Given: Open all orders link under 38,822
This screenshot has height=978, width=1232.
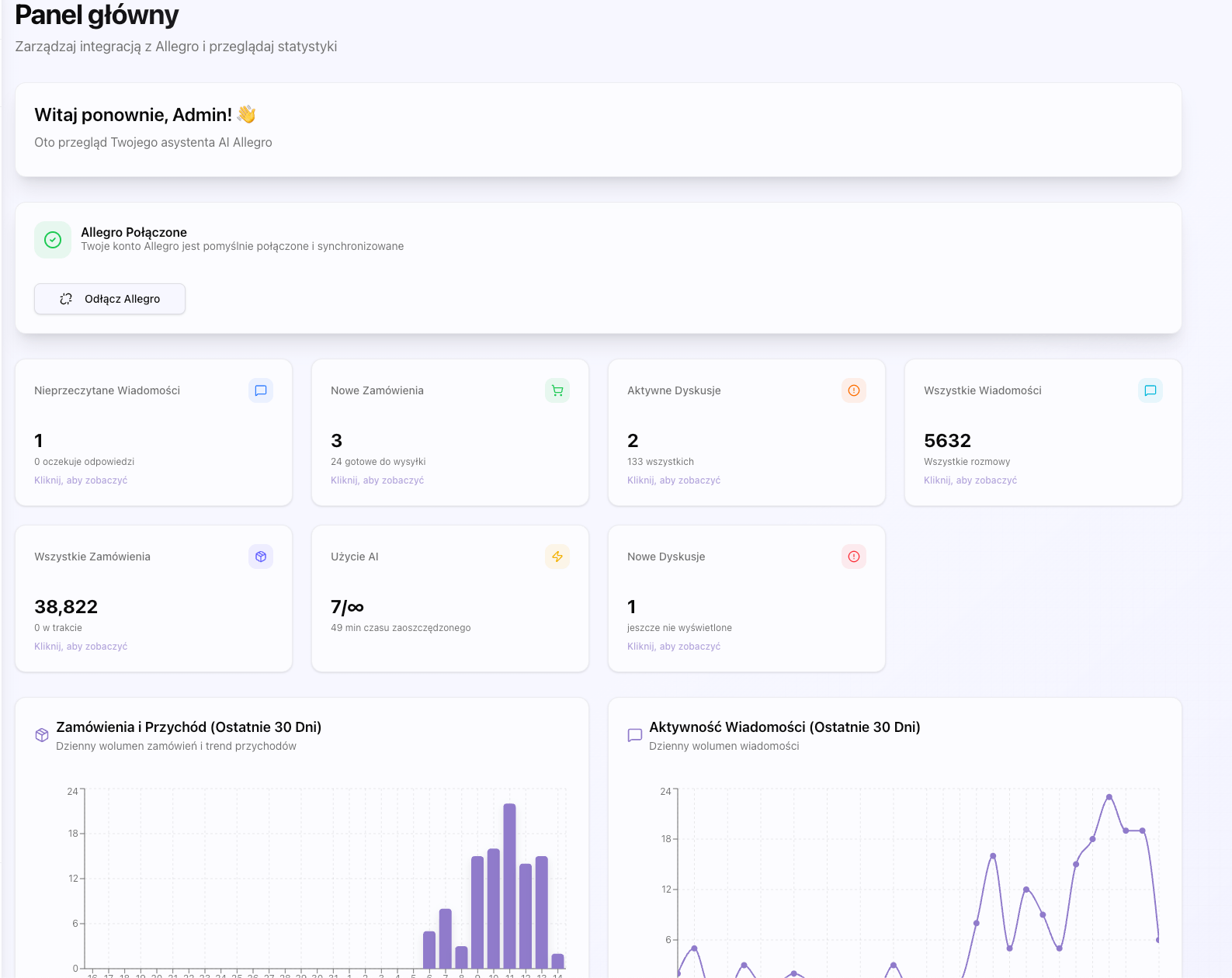Looking at the screenshot, I should pos(81,647).
